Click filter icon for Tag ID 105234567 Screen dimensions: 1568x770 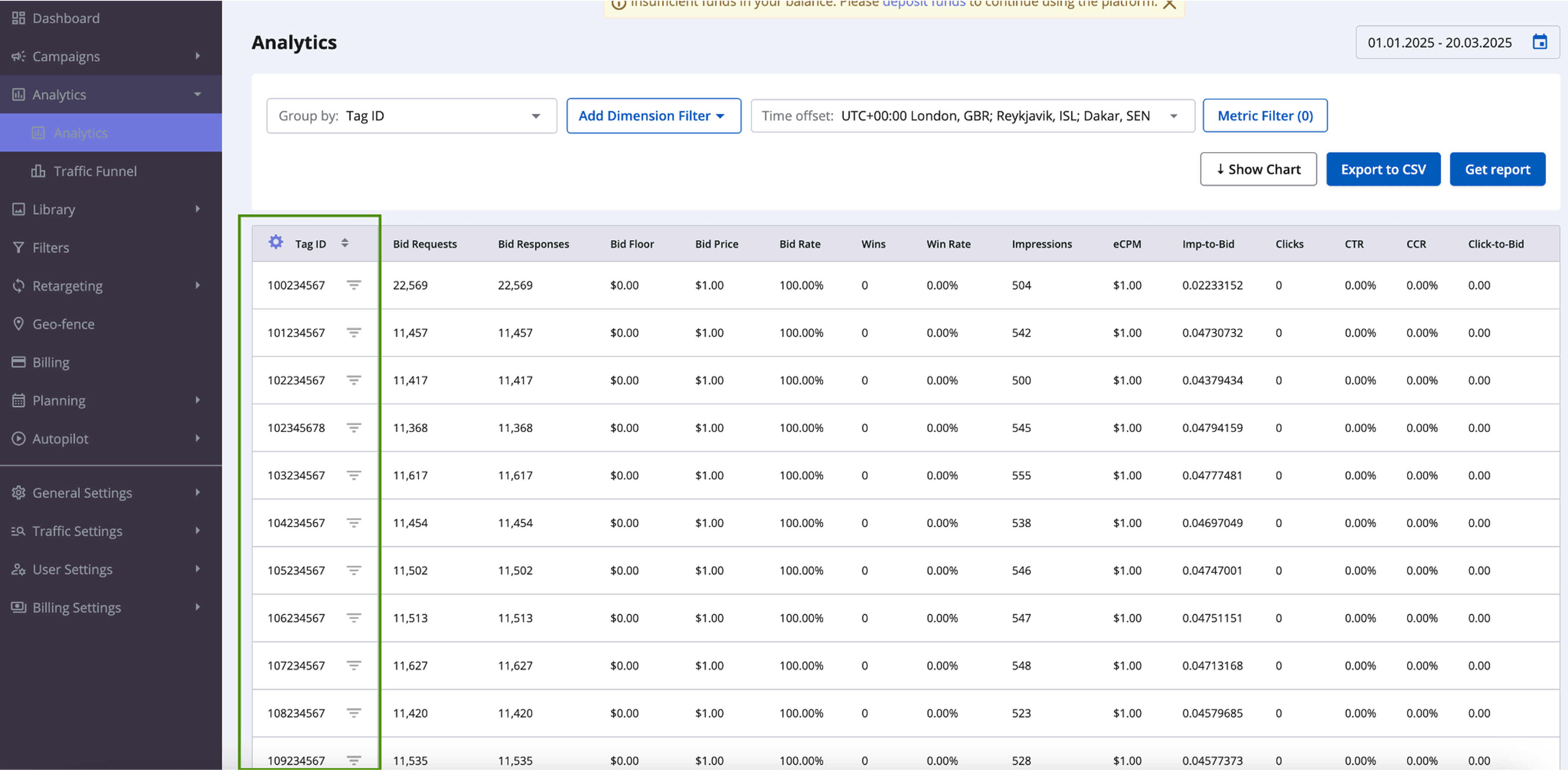pyautogui.click(x=354, y=570)
